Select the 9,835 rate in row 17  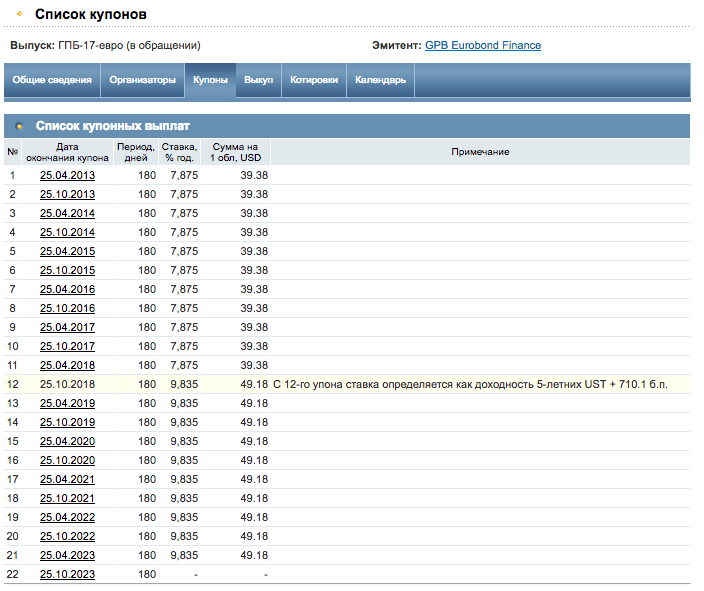[x=184, y=480]
